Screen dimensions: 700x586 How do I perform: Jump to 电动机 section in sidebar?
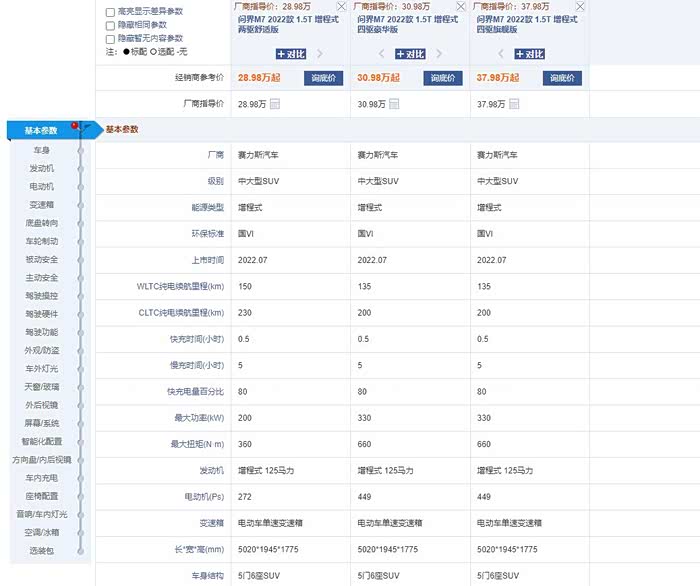coord(42,187)
